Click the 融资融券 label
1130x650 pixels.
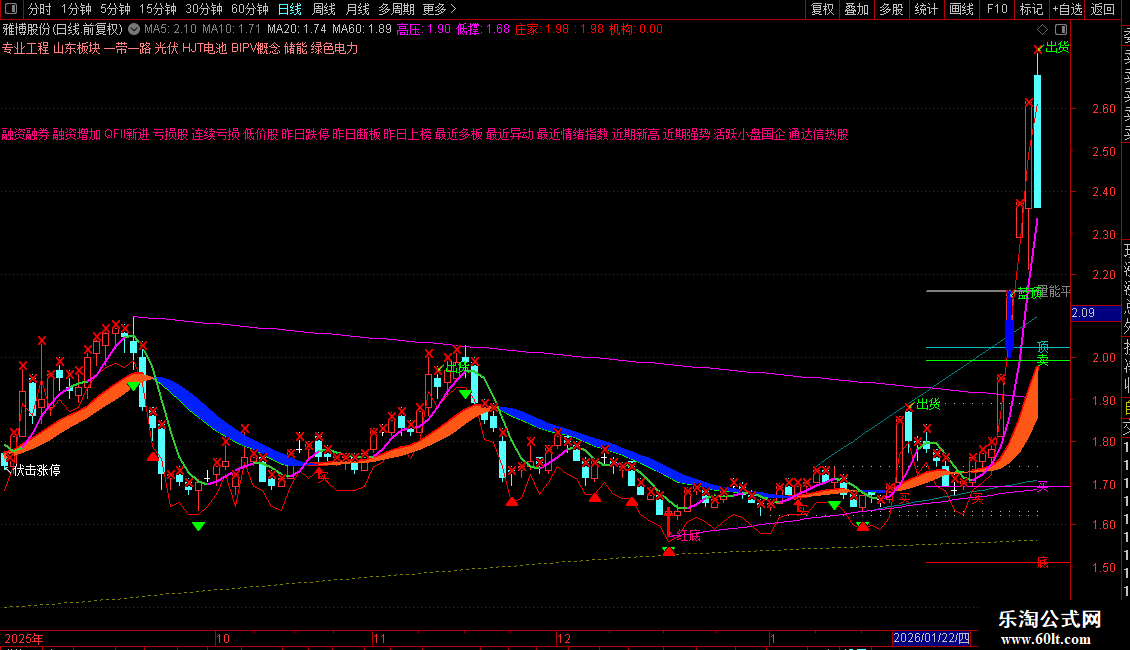point(25,134)
